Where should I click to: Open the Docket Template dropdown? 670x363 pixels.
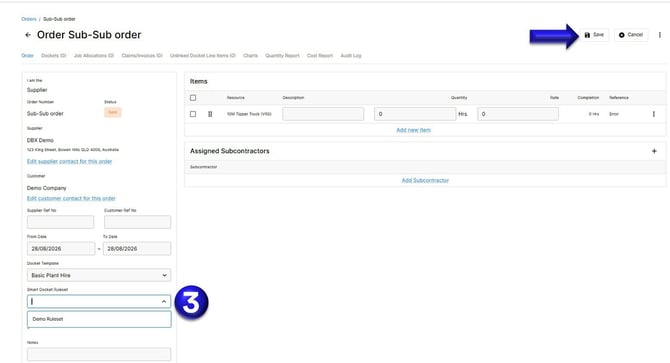(99, 275)
